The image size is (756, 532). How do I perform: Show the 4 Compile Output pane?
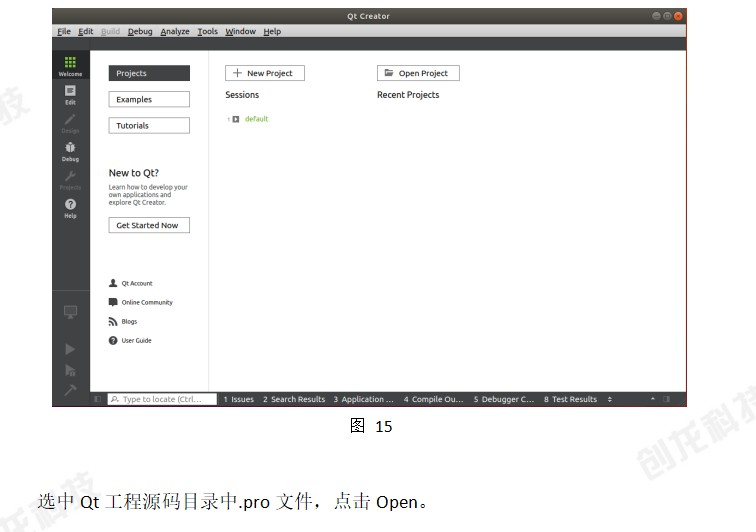(433, 399)
